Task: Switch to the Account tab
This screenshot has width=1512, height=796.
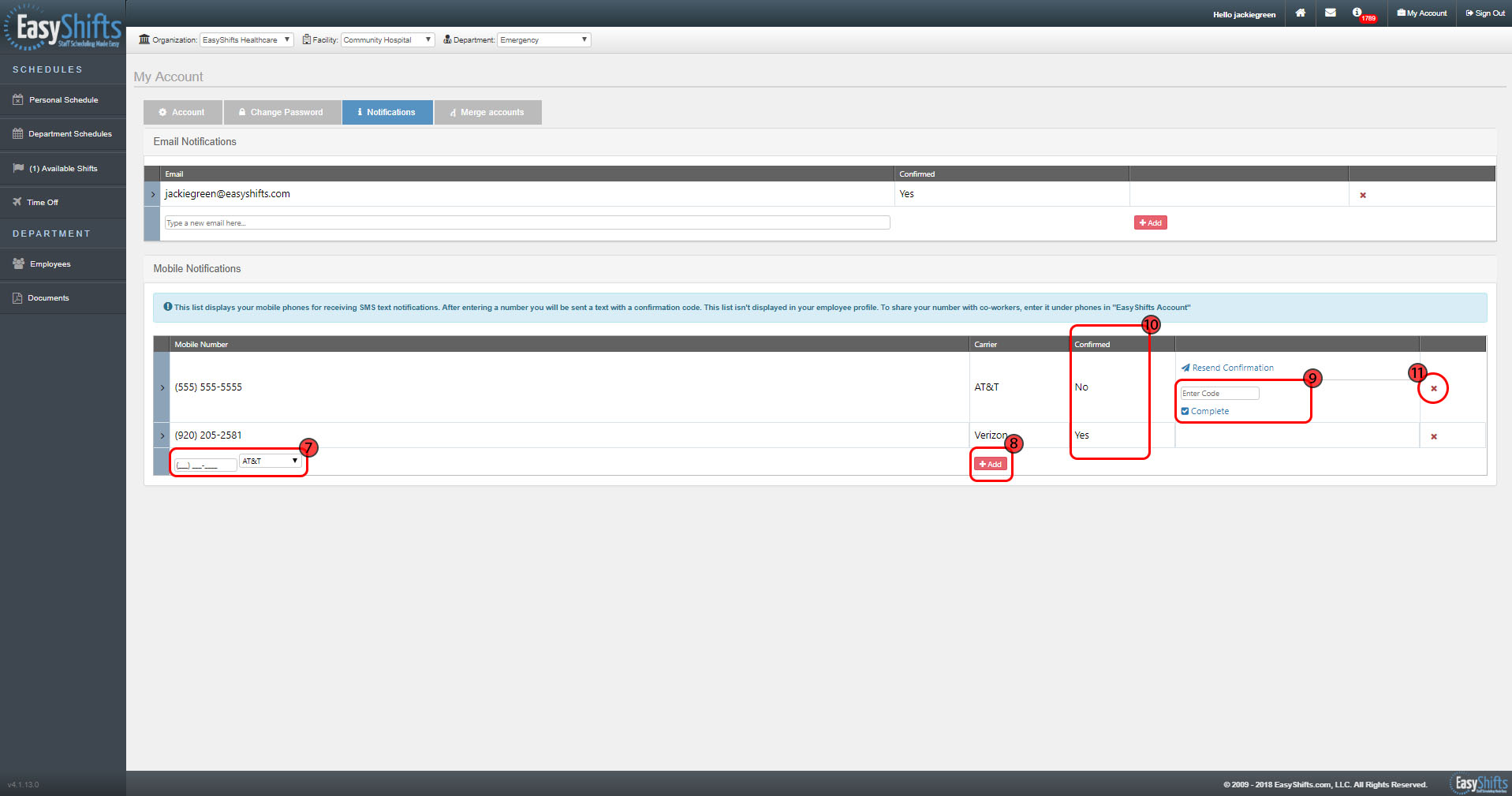Action: (183, 112)
